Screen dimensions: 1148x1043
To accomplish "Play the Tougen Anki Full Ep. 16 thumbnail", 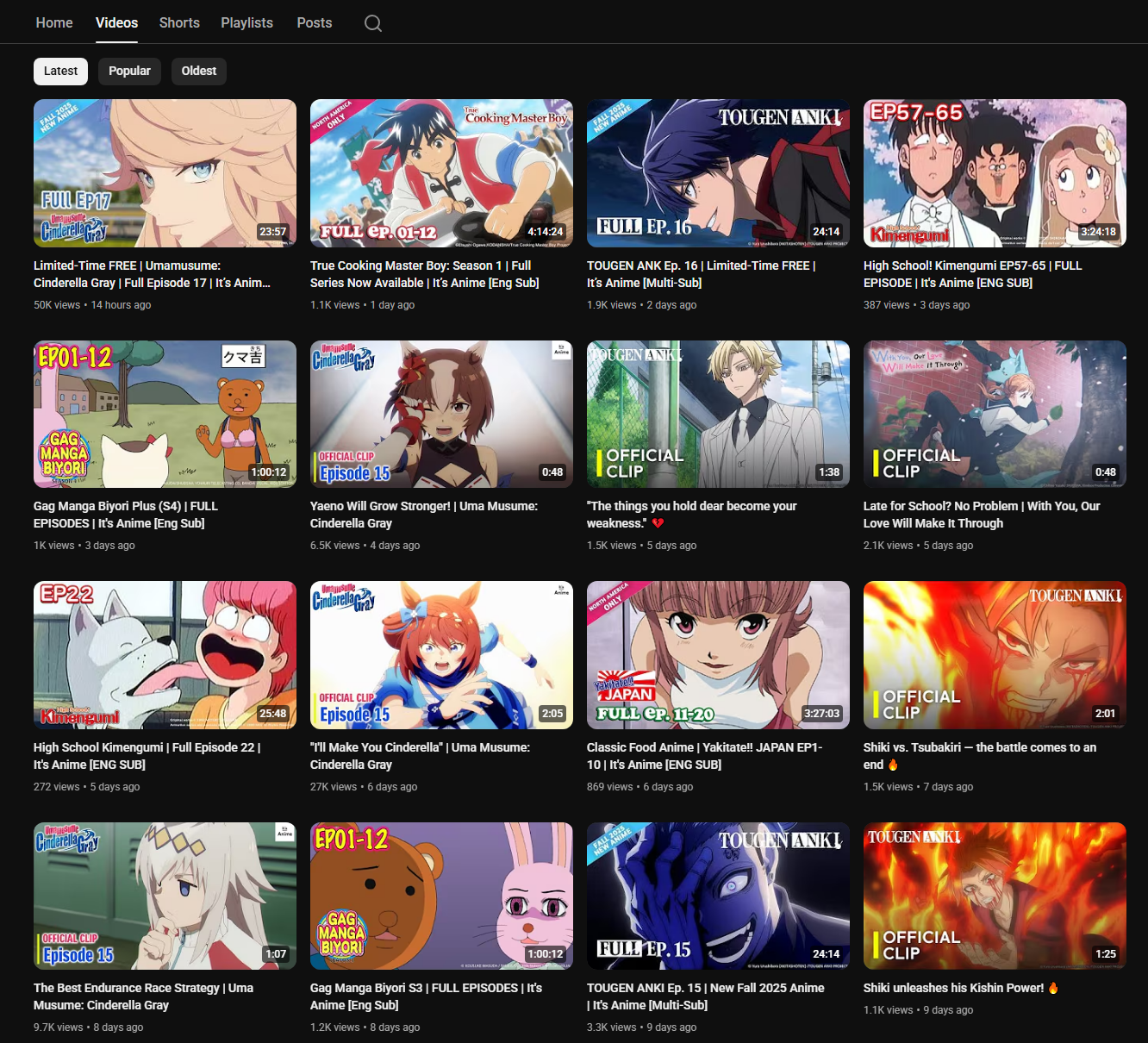I will (718, 173).
